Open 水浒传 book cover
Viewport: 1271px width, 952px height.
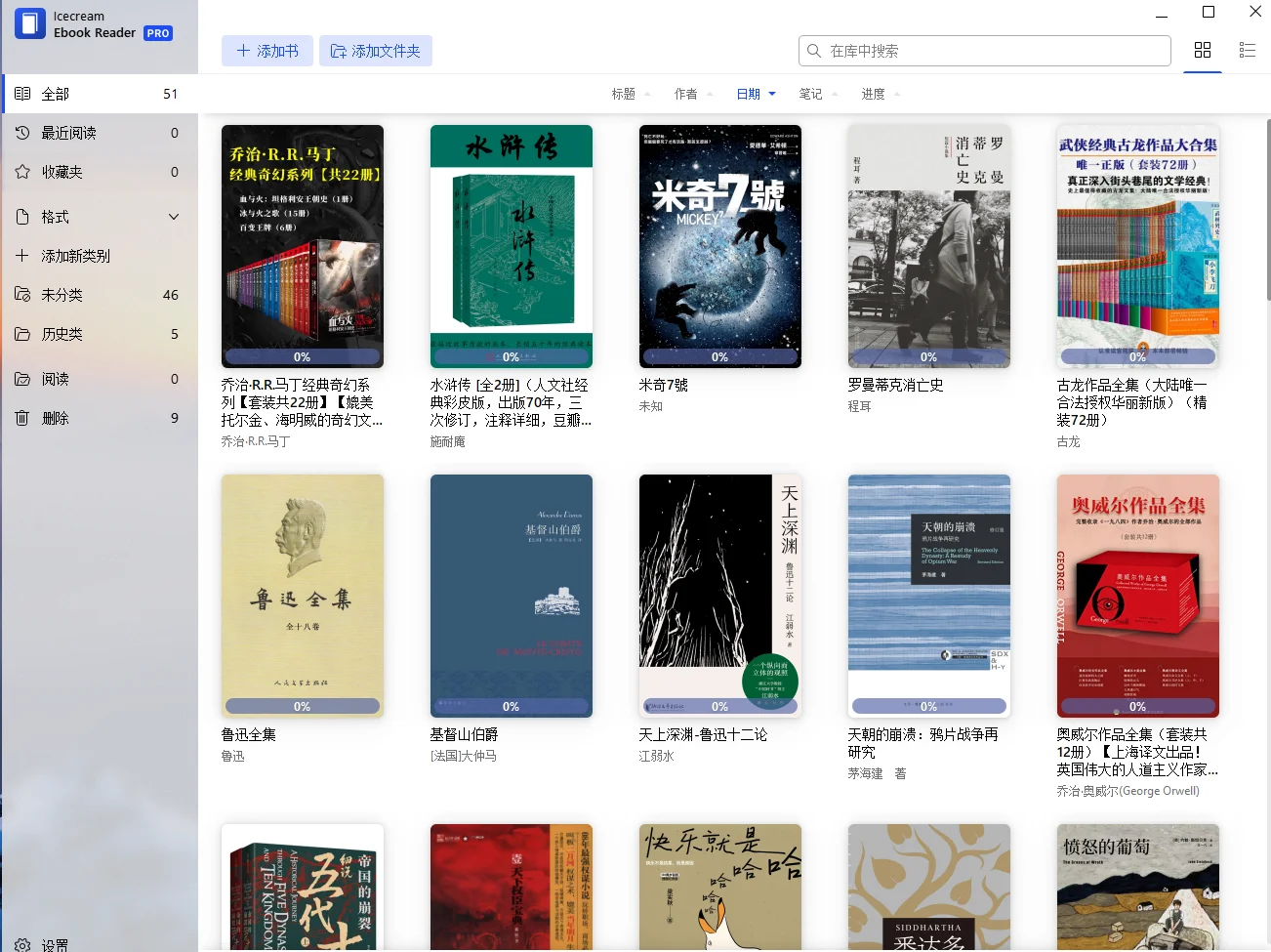[x=512, y=246]
